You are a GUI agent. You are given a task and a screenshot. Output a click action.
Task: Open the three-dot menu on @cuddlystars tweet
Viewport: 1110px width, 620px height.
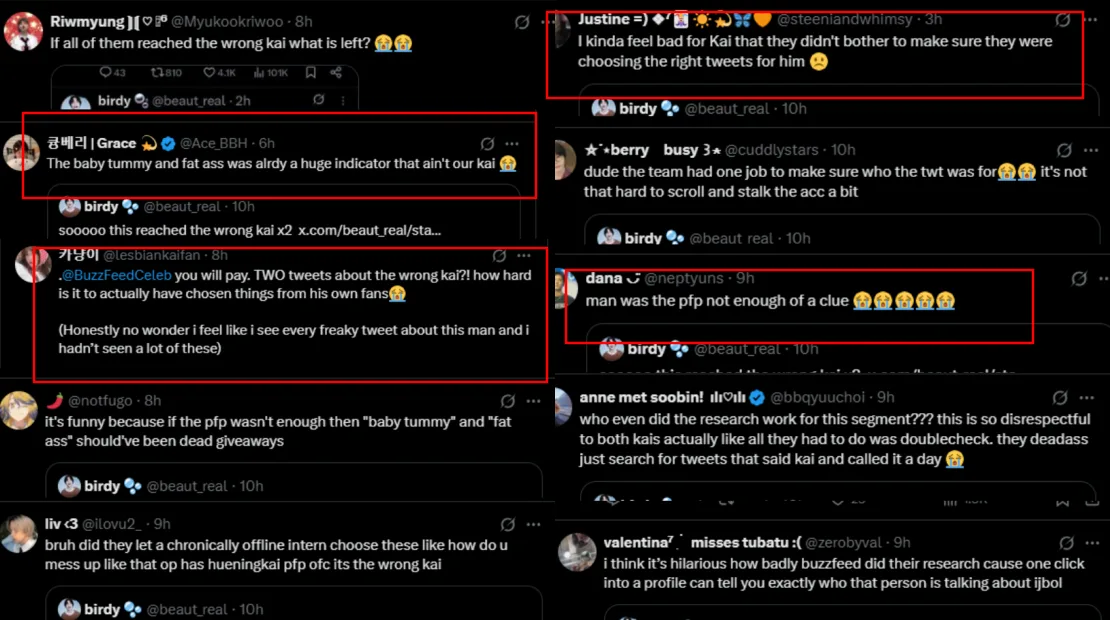(1089, 150)
